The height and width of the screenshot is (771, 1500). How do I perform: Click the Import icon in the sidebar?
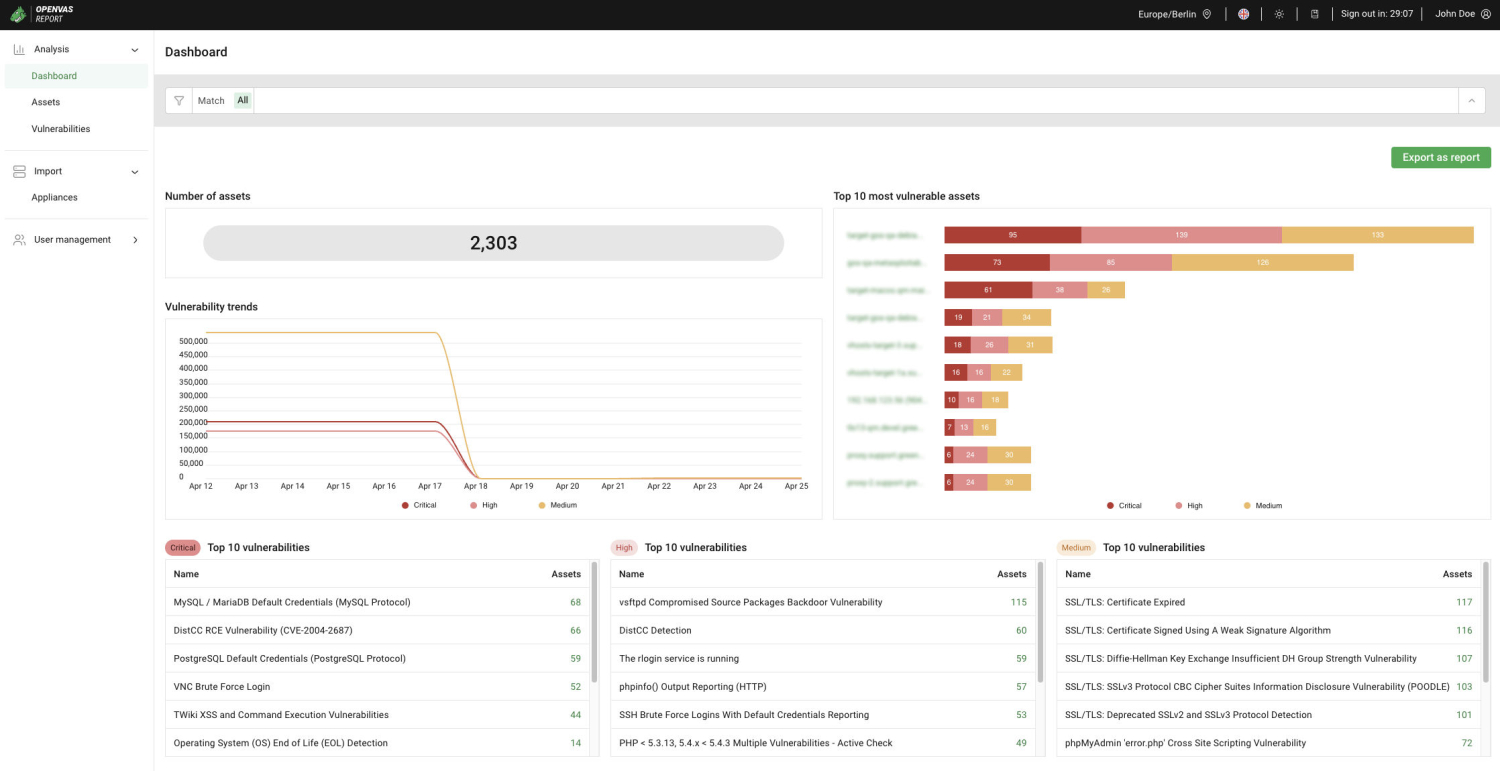click(19, 171)
